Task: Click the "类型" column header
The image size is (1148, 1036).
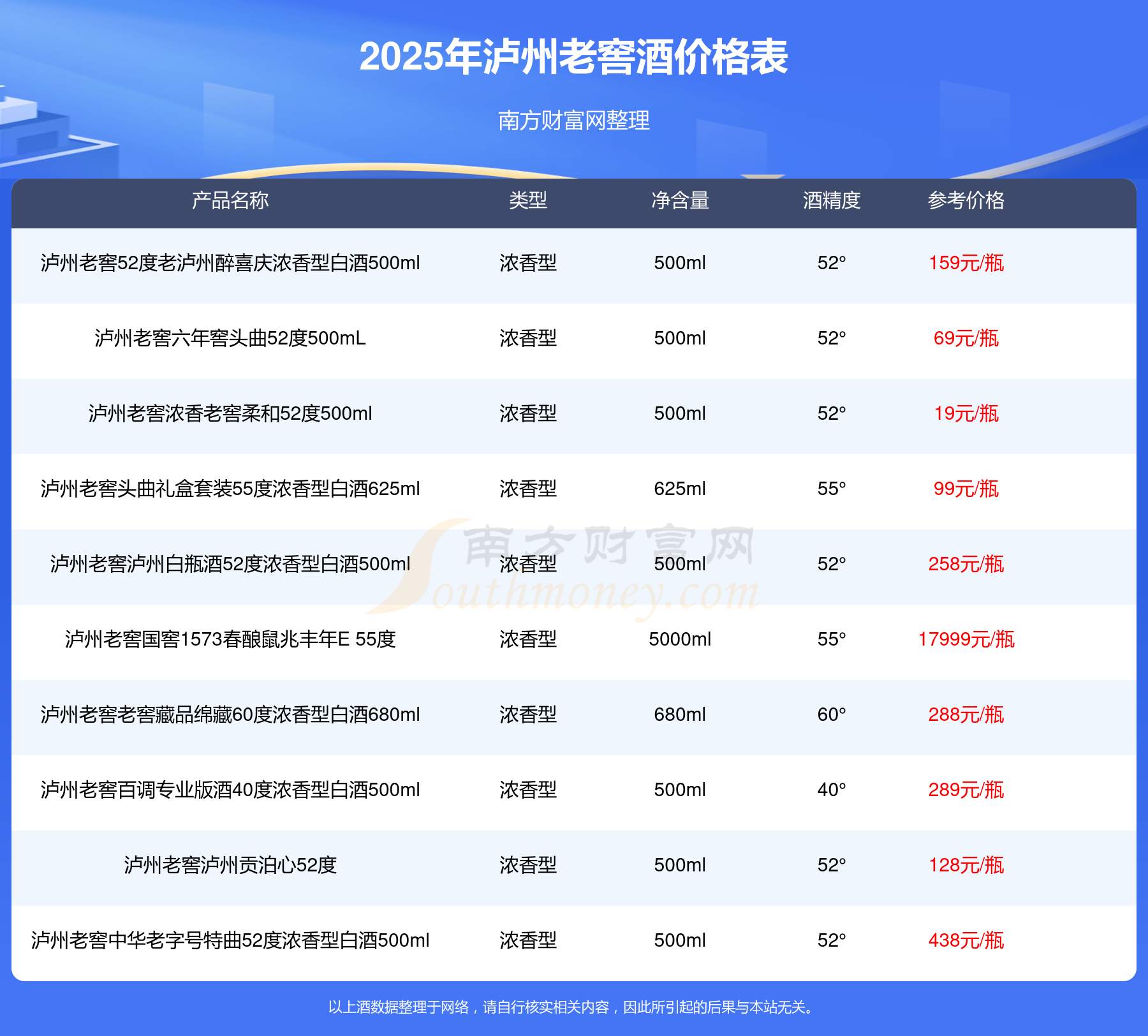Action: pyautogui.click(x=528, y=200)
